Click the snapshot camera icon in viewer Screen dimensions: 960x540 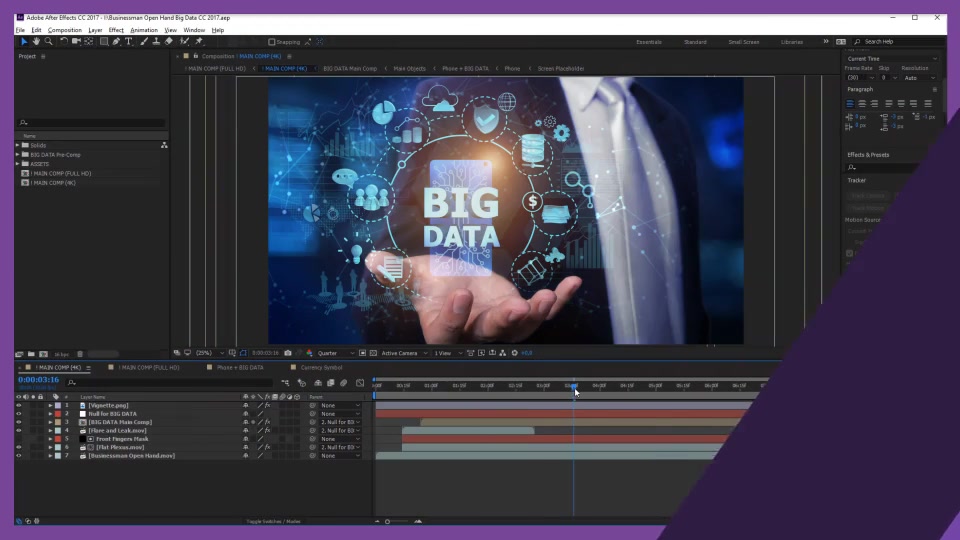pos(288,353)
